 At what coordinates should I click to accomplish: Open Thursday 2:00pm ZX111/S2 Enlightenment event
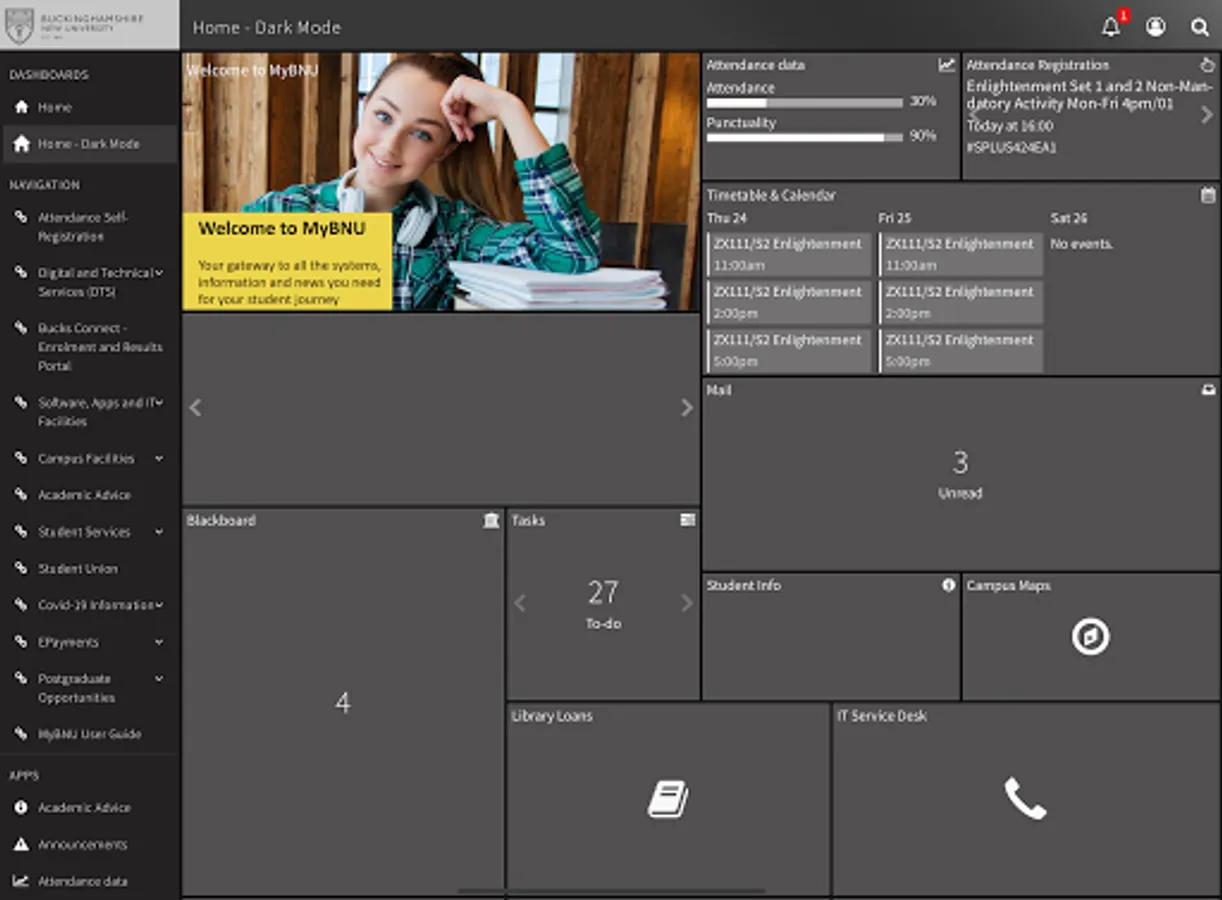[x=790, y=303]
